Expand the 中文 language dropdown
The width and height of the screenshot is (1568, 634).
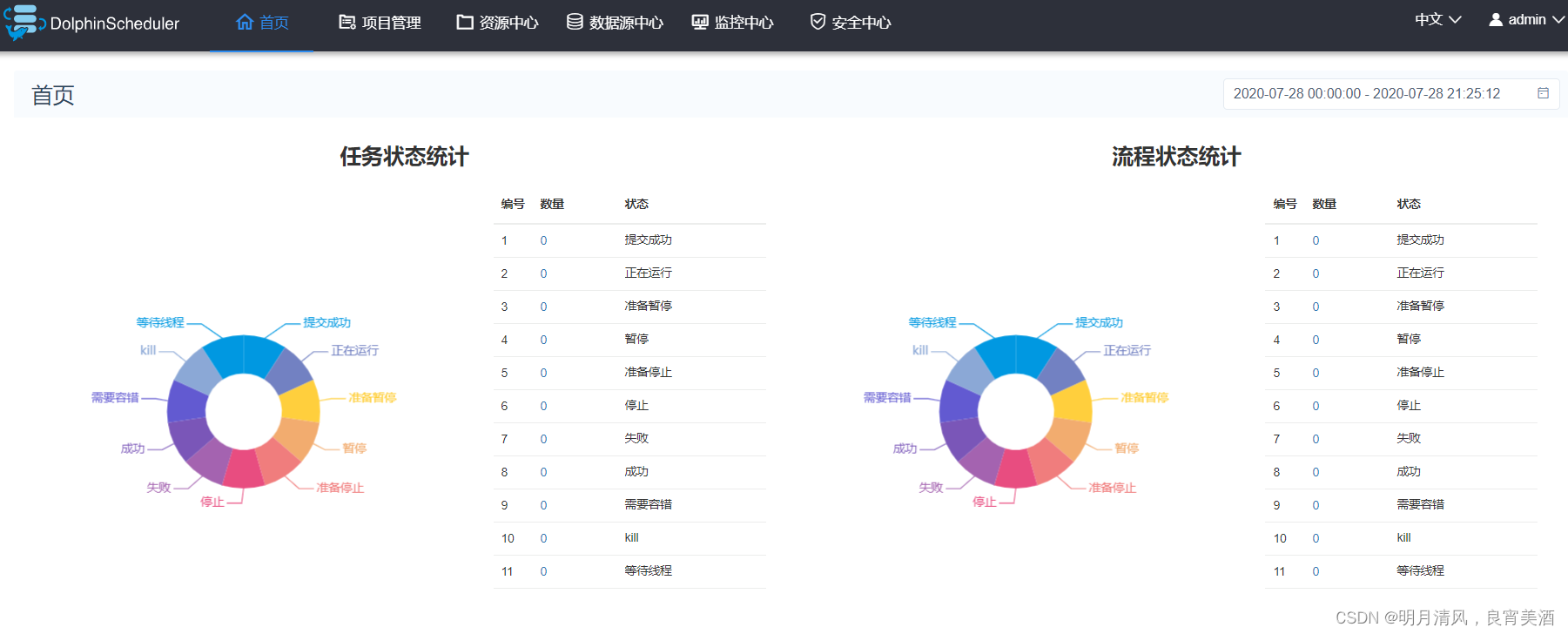(x=1438, y=19)
